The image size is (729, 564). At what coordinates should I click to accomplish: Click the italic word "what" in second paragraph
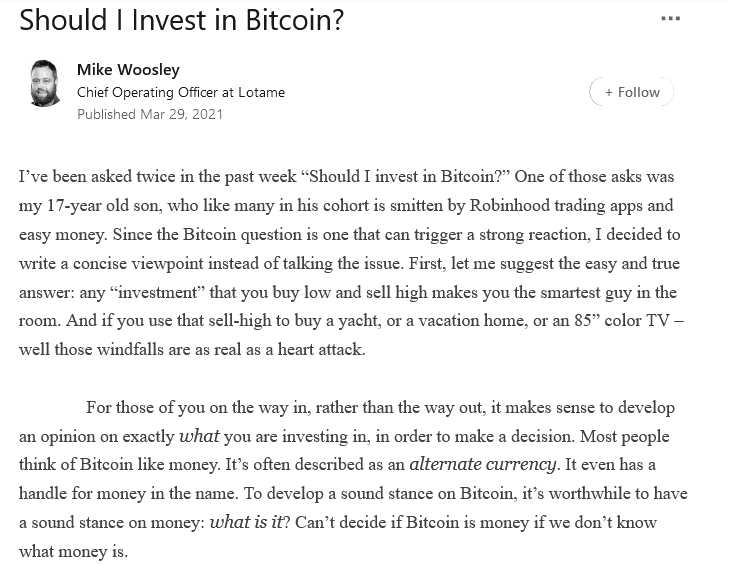pos(199,436)
